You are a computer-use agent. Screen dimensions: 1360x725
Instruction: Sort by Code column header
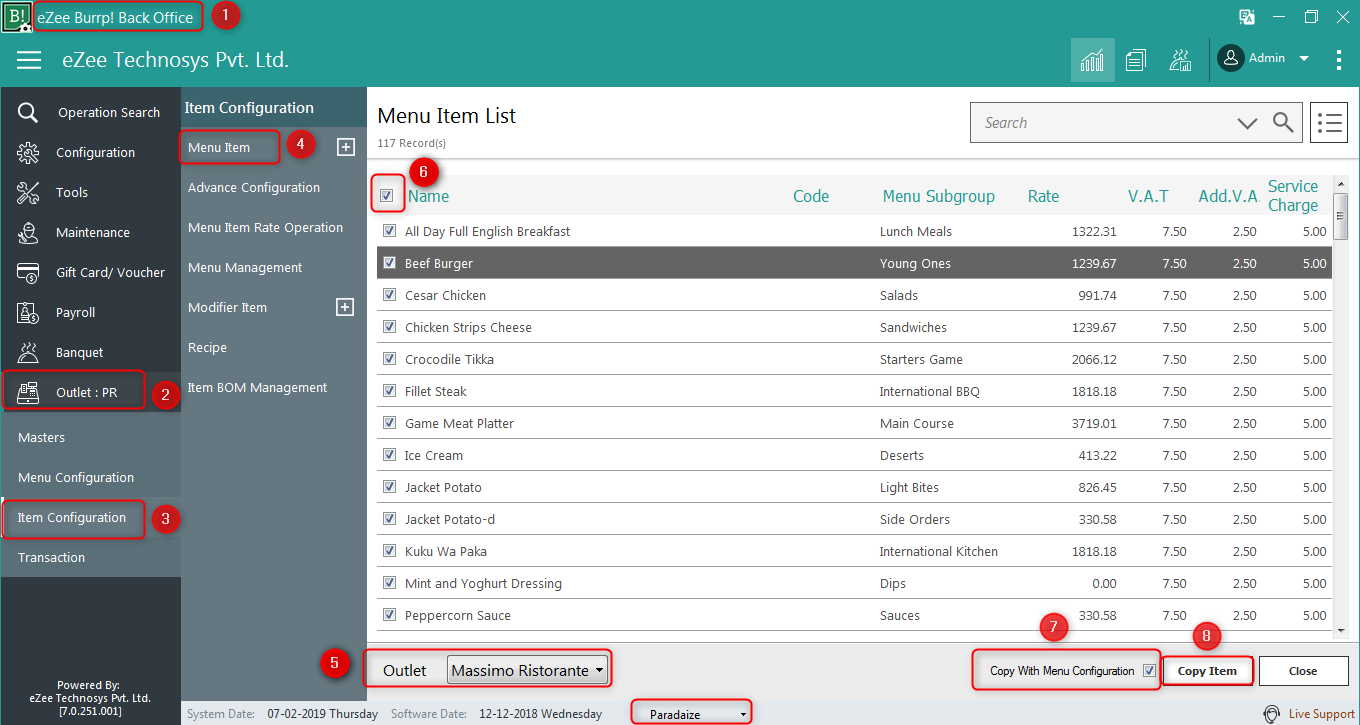811,196
